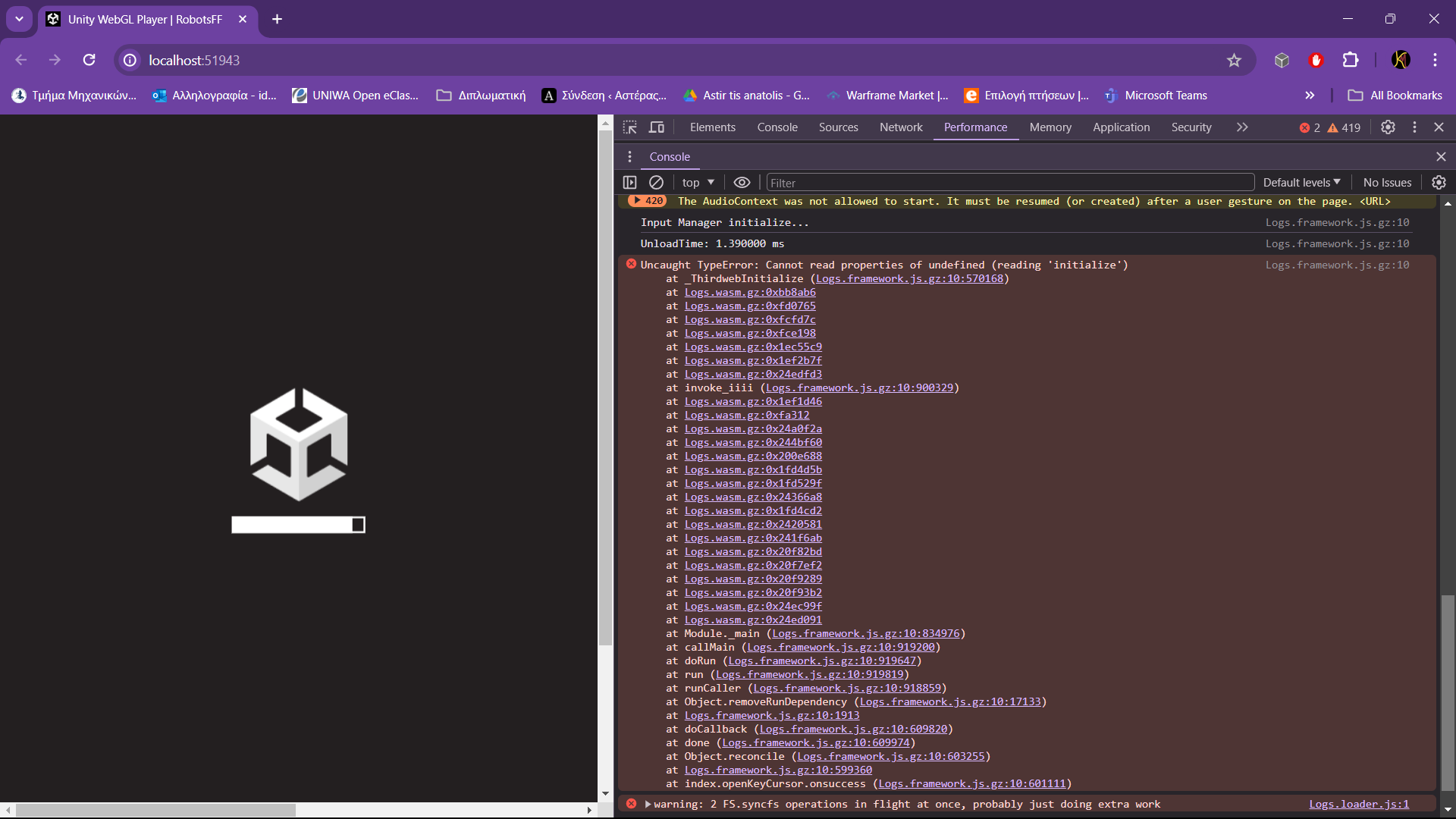This screenshot has width=1456, height=819.
Task: Open the DevTools settings gear
Action: (1388, 127)
